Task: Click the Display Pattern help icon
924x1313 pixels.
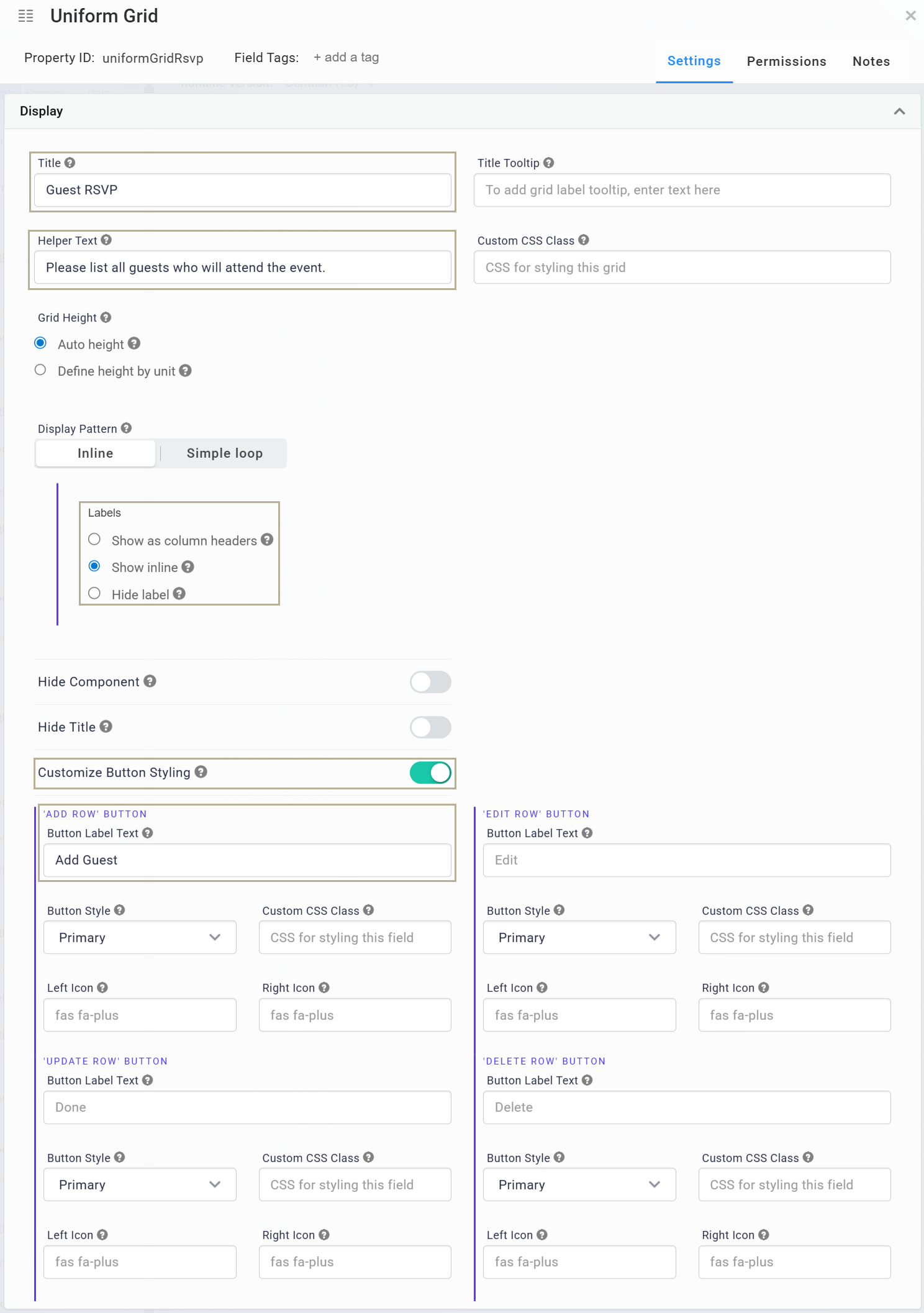Action: click(x=126, y=429)
